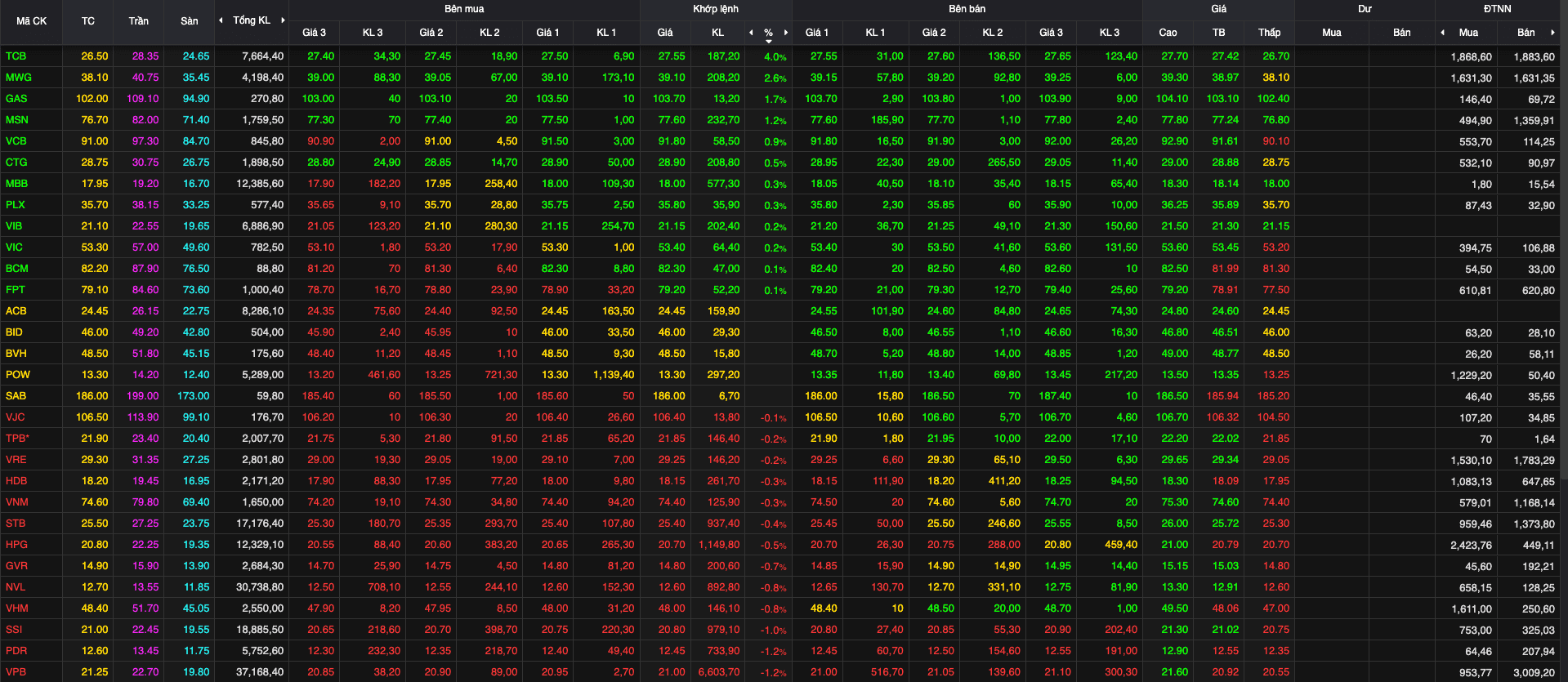
Task: Open GVR stock ticker
Action: pyautogui.click(x=16, y=566)
